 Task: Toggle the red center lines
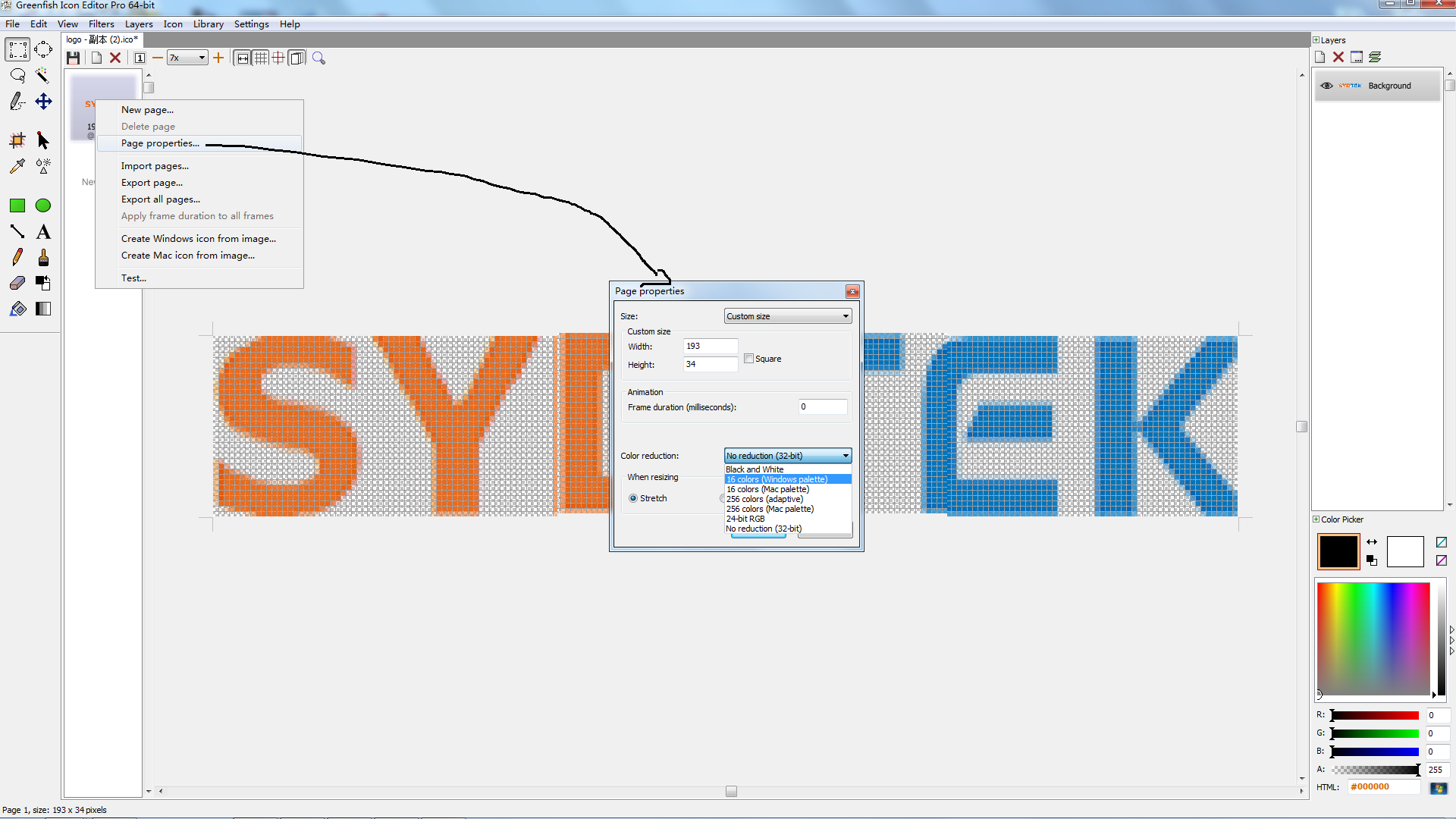(x=279, y=58)
